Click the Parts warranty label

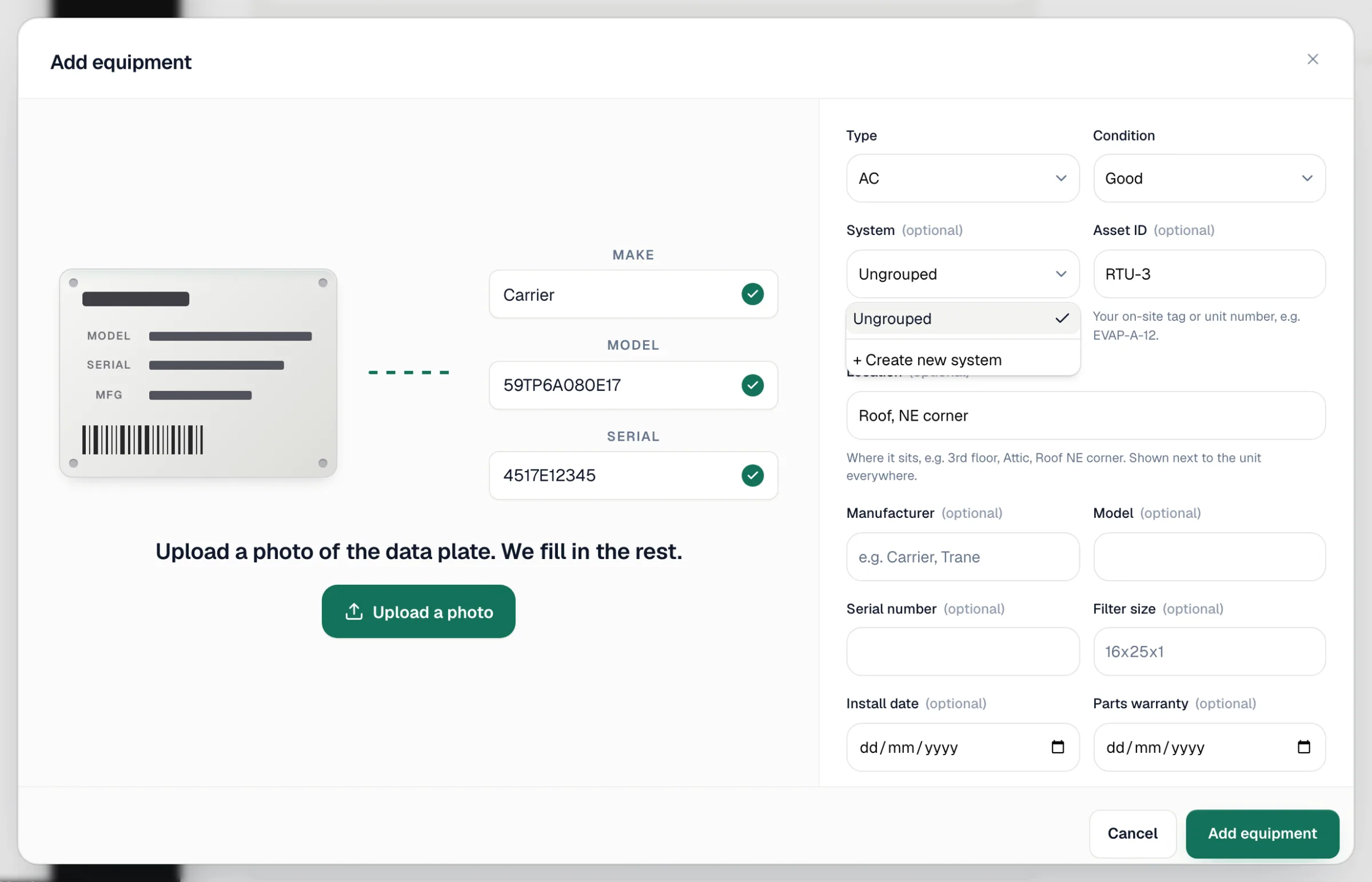click(x=1140, y=703)
